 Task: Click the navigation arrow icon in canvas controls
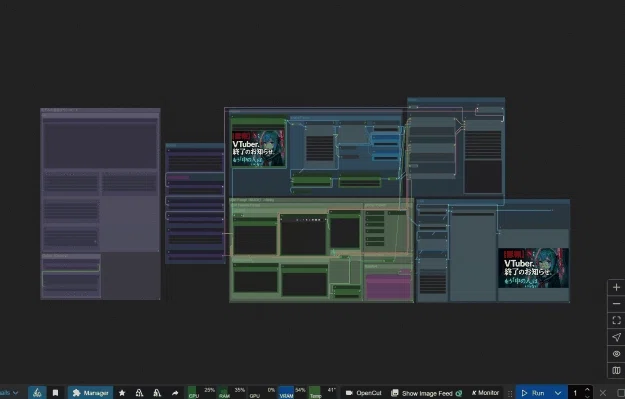(x=616, y=337)
